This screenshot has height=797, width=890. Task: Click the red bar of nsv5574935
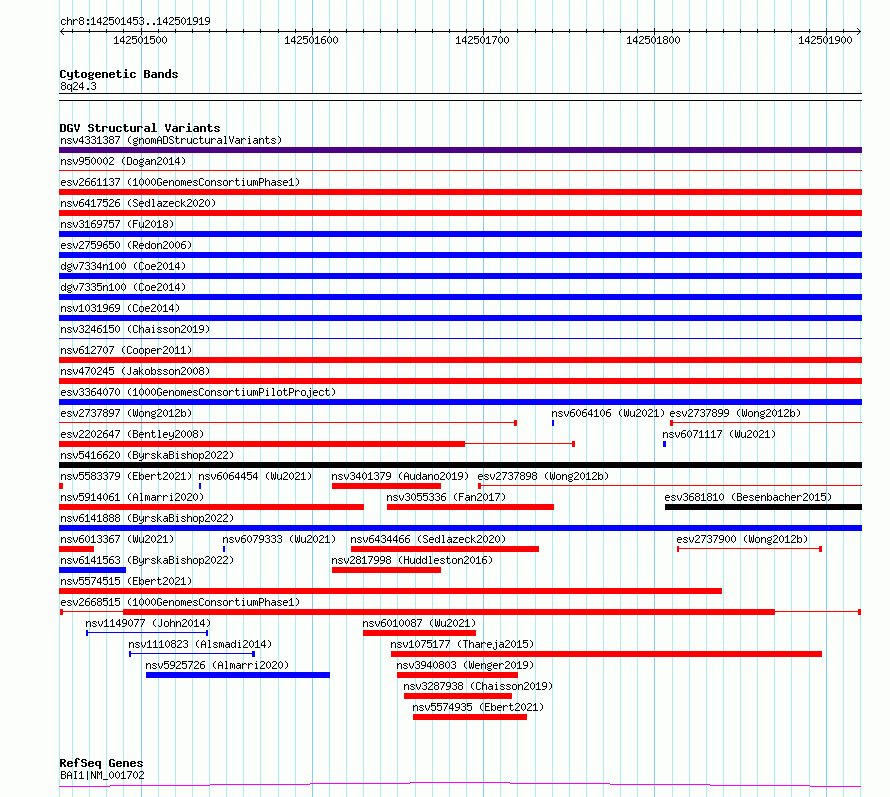point(470,717)
